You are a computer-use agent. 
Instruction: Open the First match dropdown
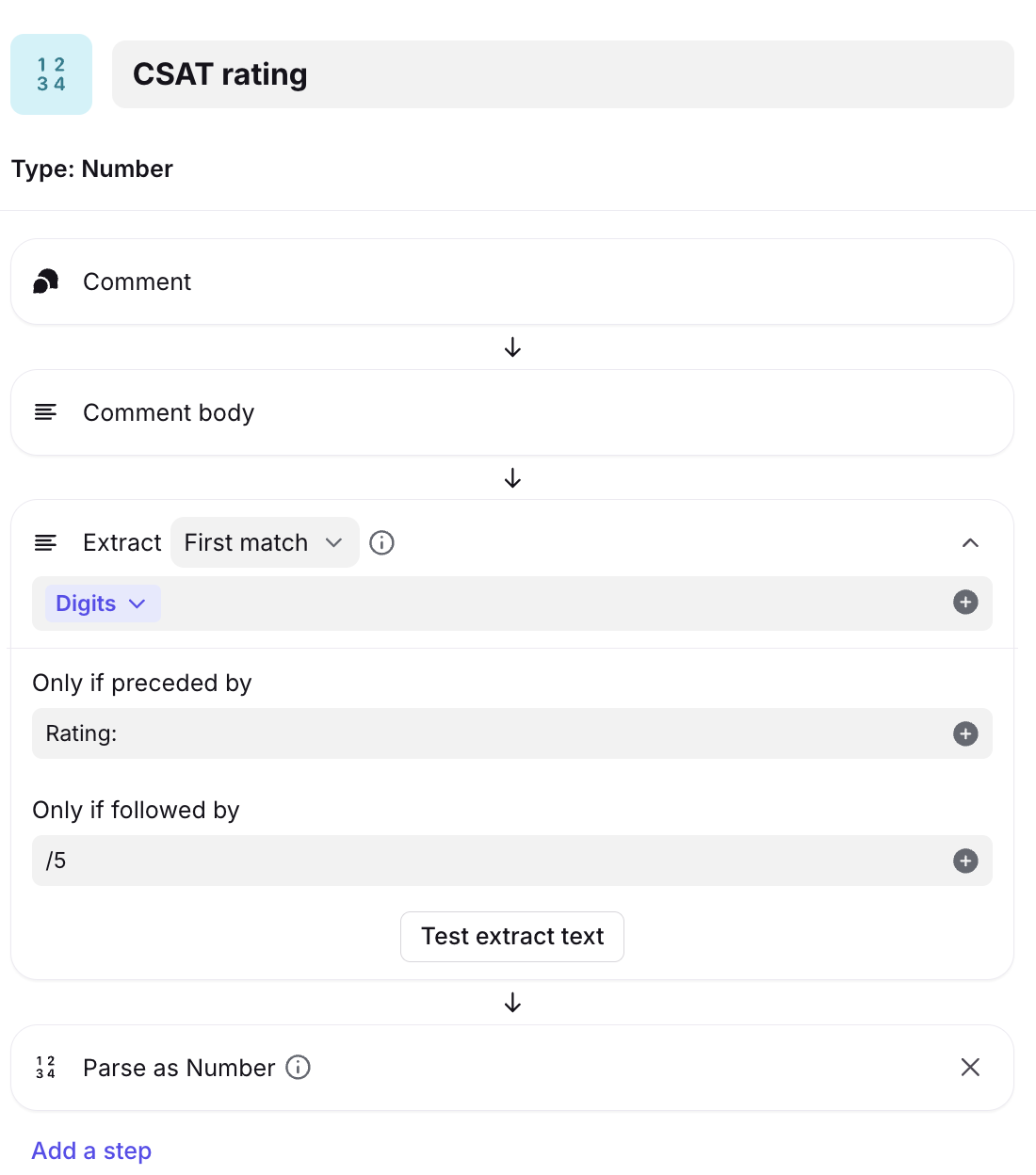[x=265, y=542]
